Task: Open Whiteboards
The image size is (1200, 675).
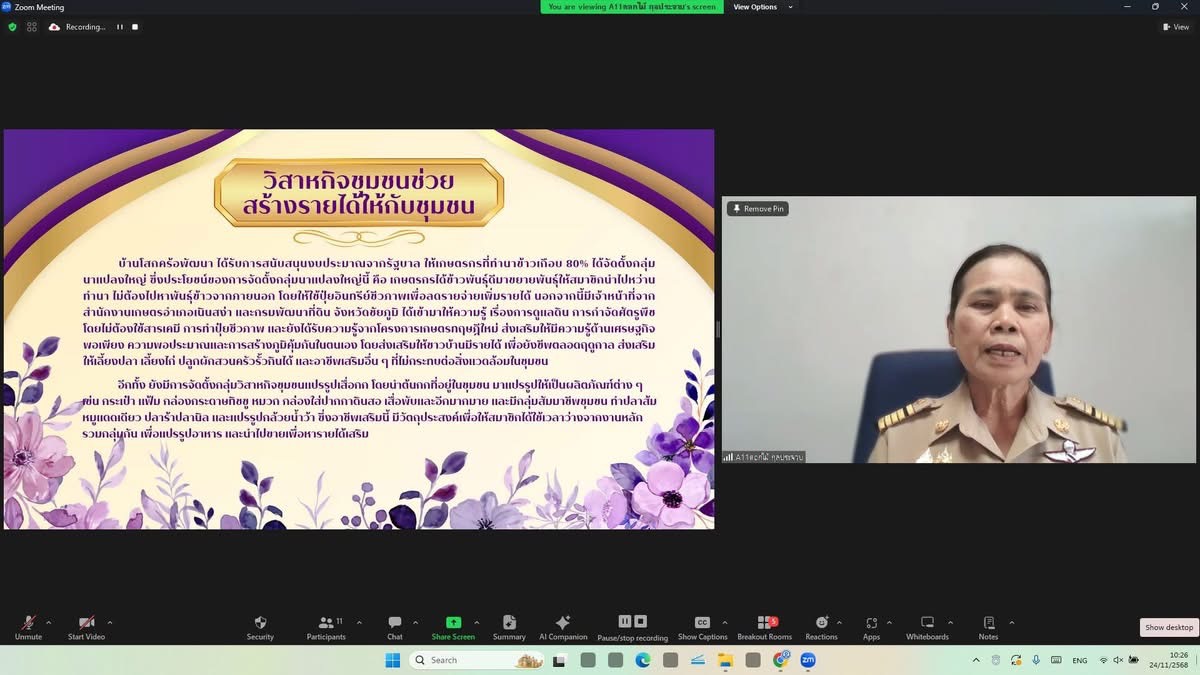Action: (927, 623)
